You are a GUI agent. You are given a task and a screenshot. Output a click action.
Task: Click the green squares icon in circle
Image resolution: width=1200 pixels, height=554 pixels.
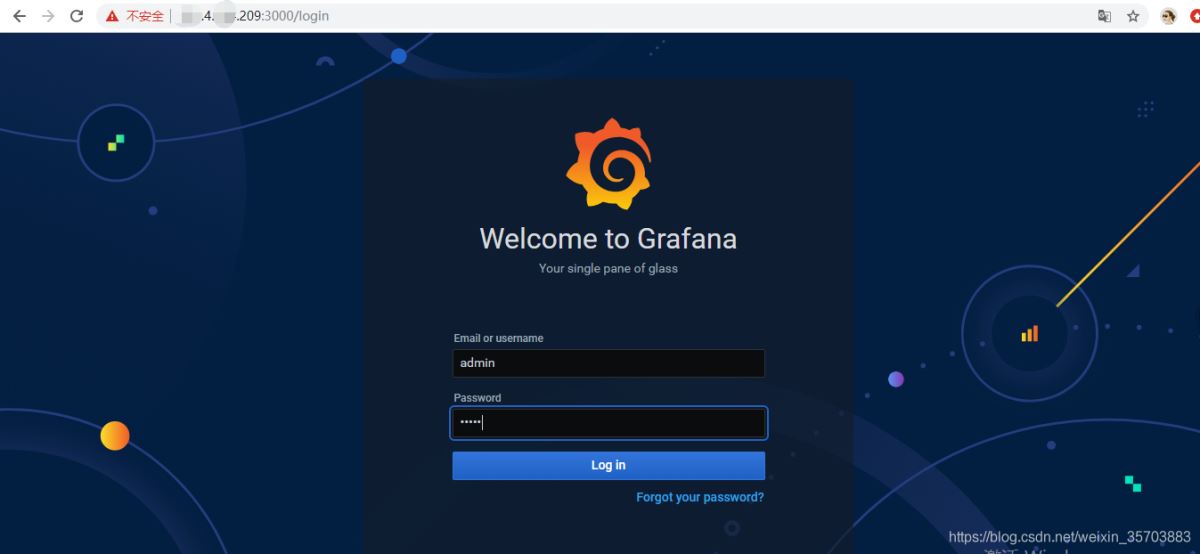116,143
